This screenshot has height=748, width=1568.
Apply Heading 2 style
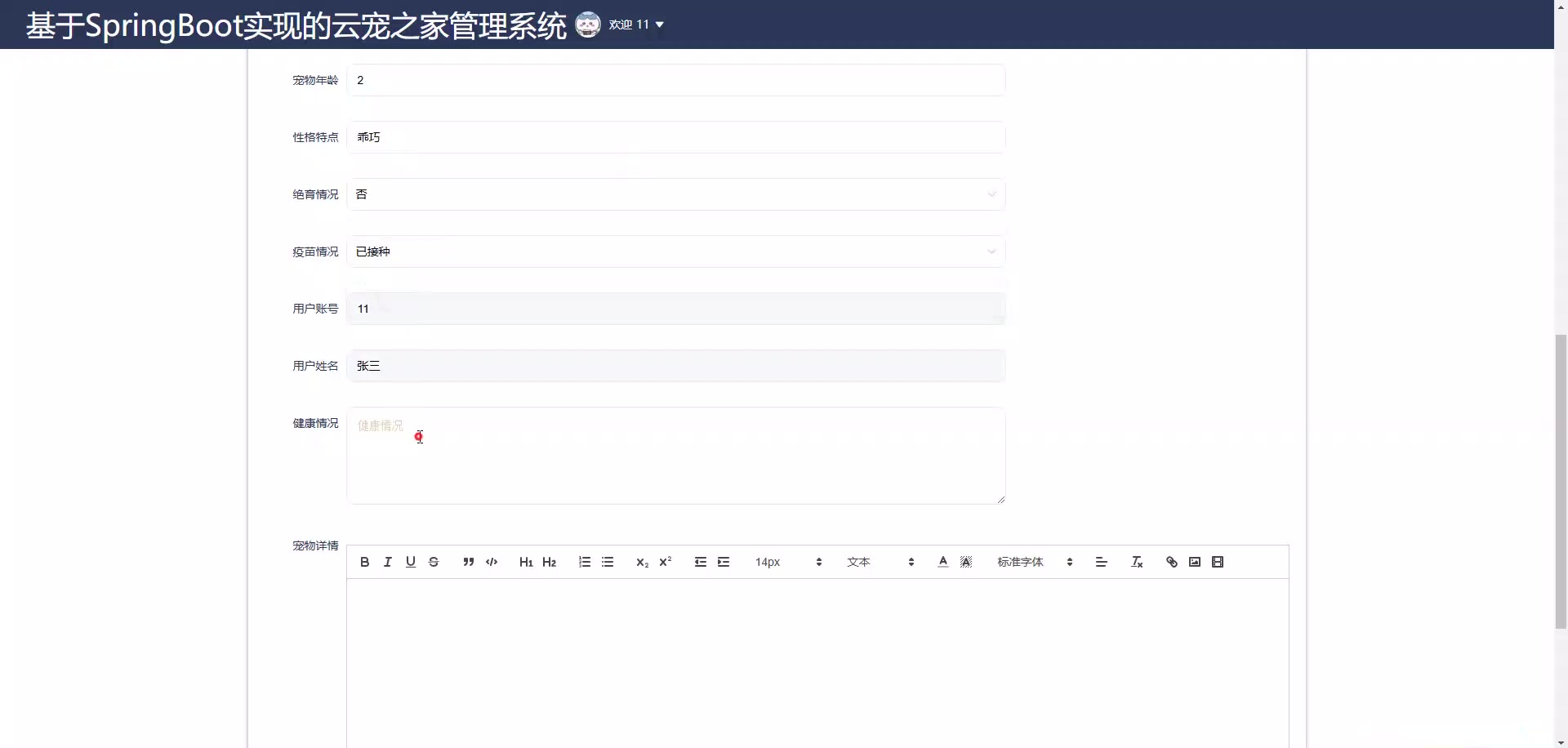tap(549, 562)
